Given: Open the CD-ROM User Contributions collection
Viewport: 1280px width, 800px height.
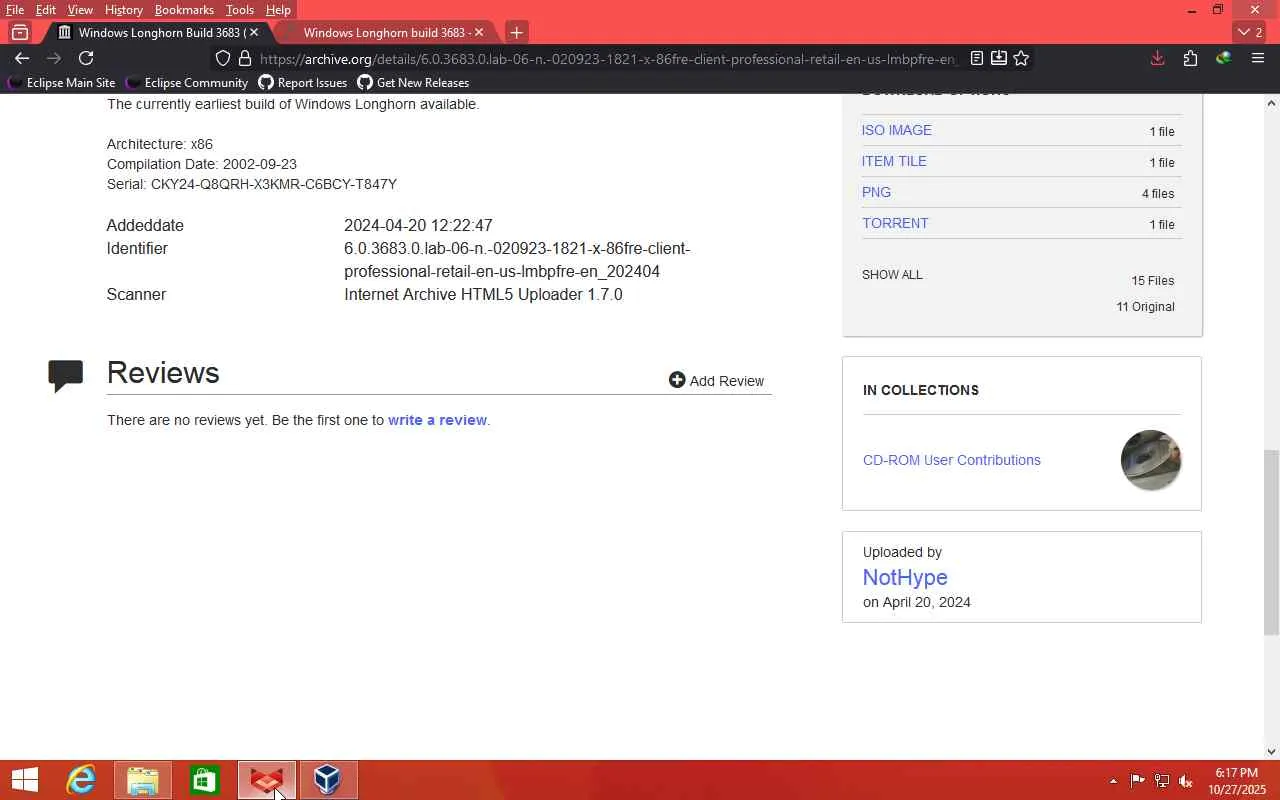Looking at the screenshot, I should [x=951, y=460].
